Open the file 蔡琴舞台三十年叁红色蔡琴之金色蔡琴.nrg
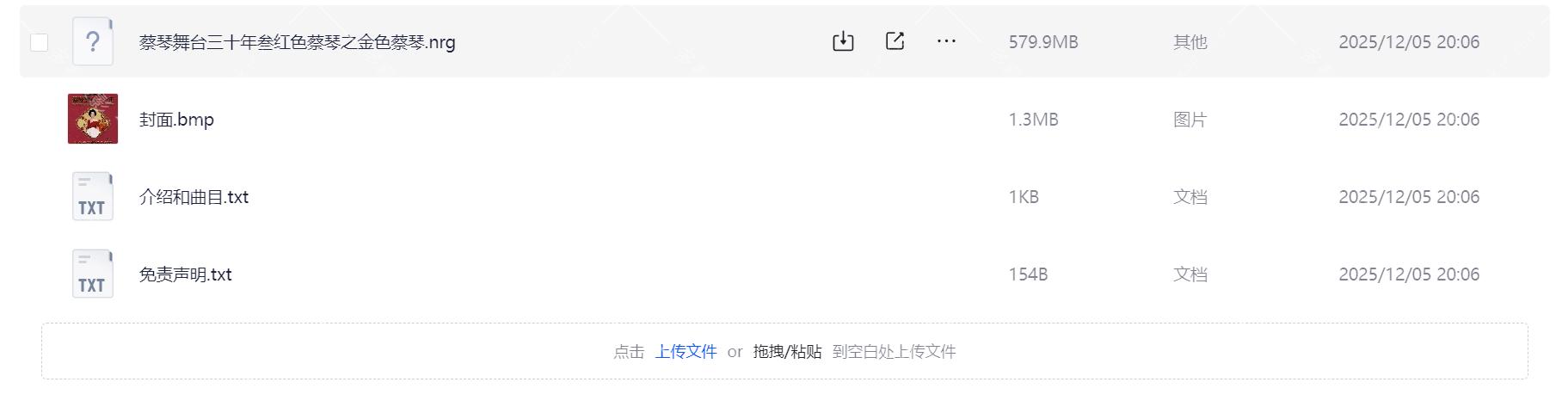This screenshot has height=413, width=1568. pyautogui.click(x=298, y=42)
